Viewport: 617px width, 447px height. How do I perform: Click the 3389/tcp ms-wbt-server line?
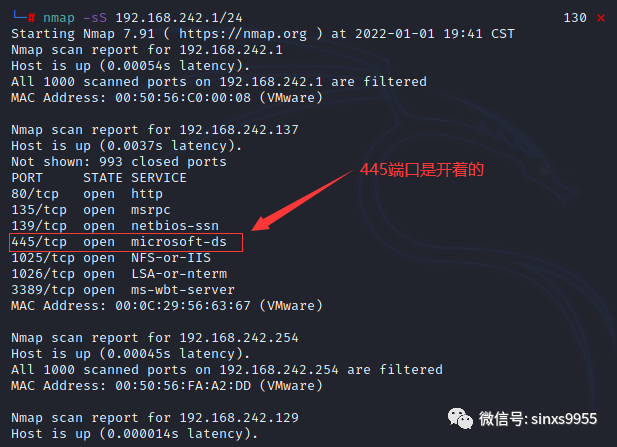[x=123, y=290]
